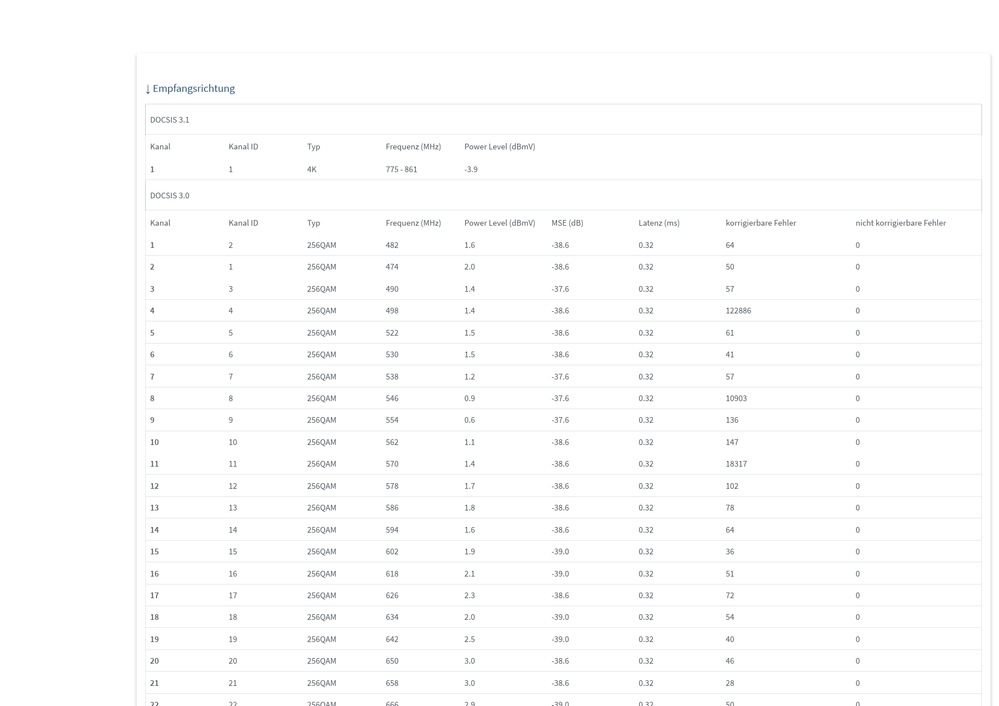Click the 122886 correctable errors value

click(738, 311)
